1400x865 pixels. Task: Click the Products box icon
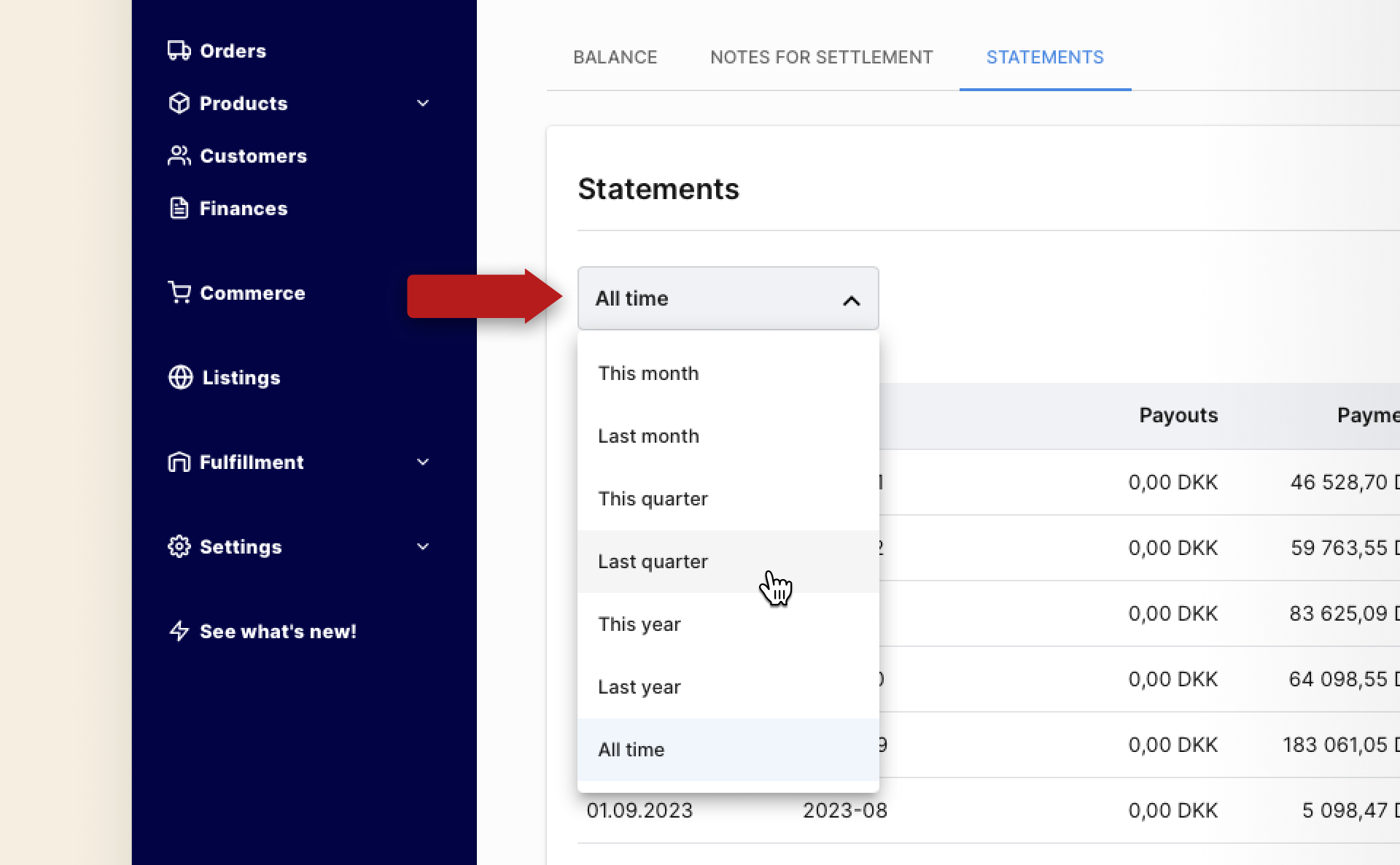click(x=179, y=103)
